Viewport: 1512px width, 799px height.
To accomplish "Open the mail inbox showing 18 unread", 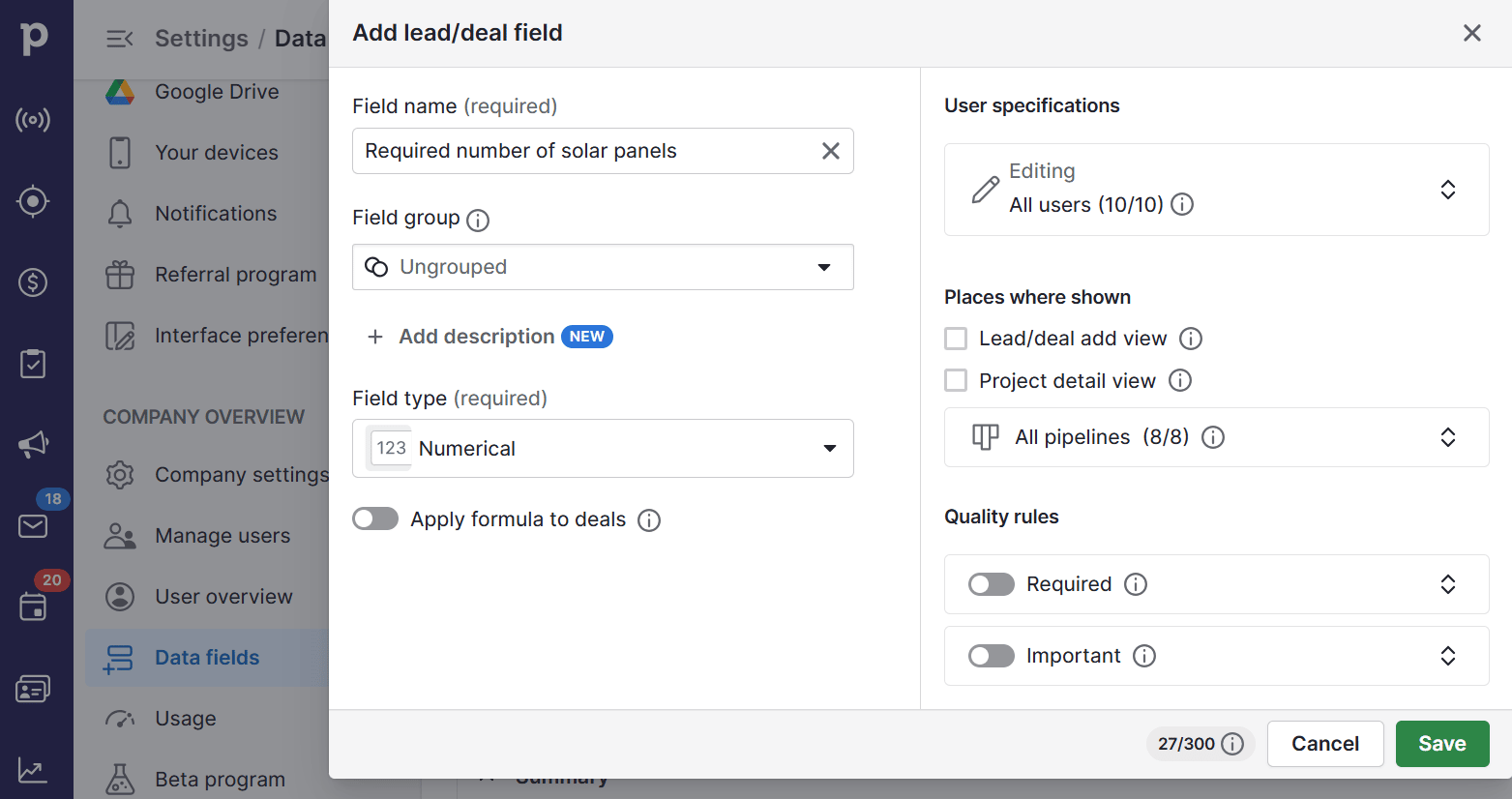I will (33, 526).
